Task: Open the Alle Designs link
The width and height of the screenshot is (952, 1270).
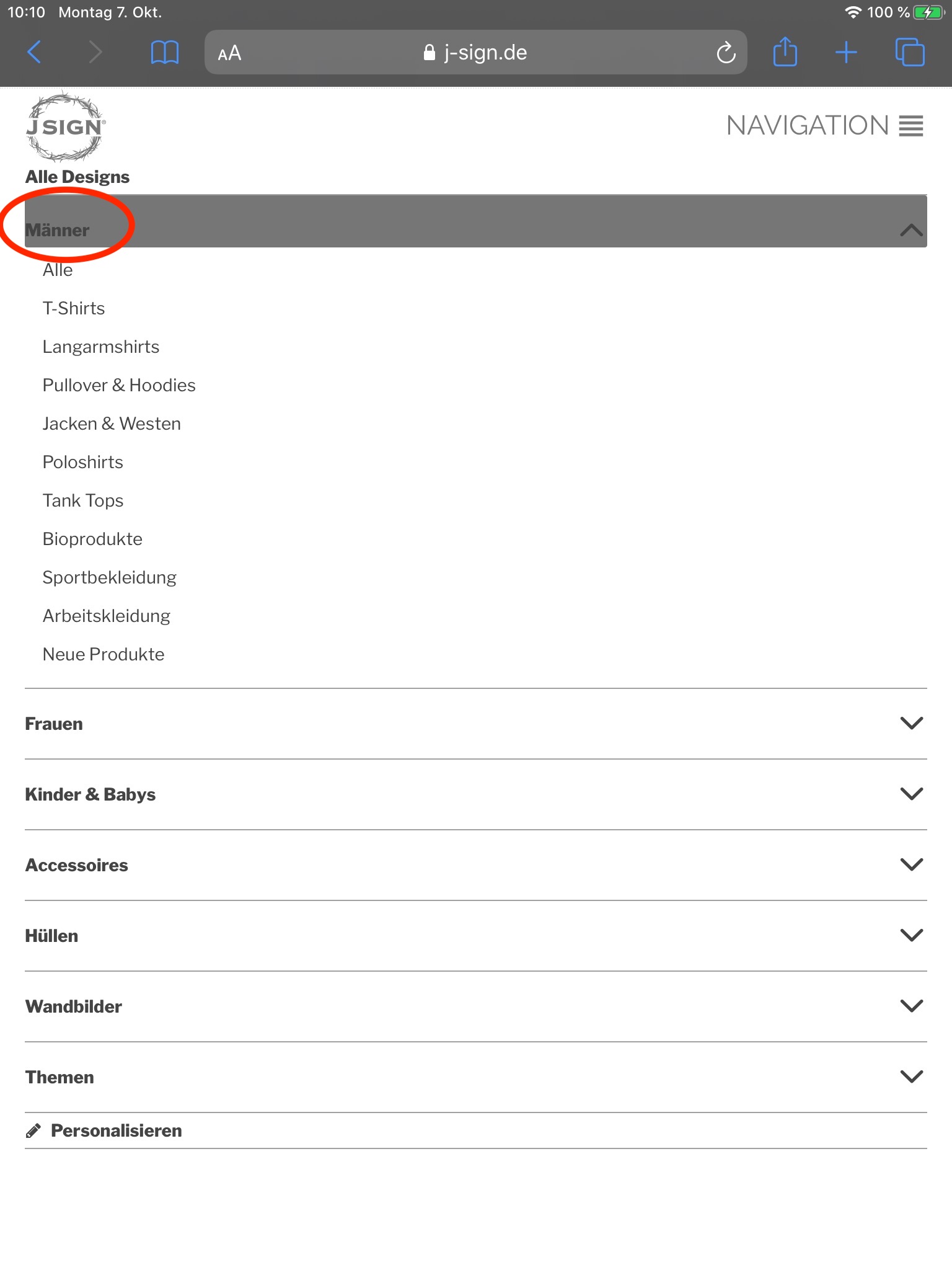Action: click(77, 177)
